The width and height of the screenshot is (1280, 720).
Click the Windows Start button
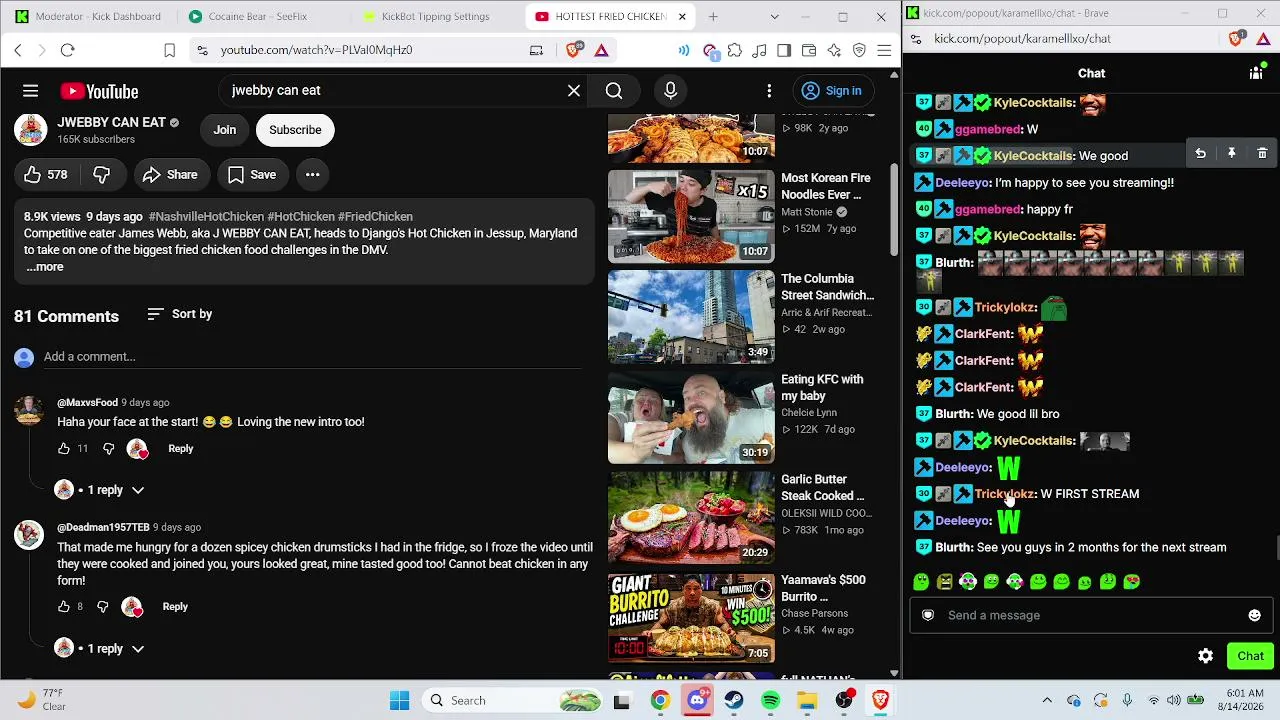click(x=400, y=701)
